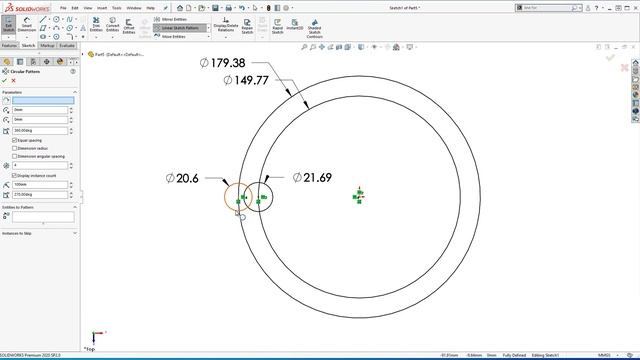Open the FeatureManager design tree tab

pos(7,62)
